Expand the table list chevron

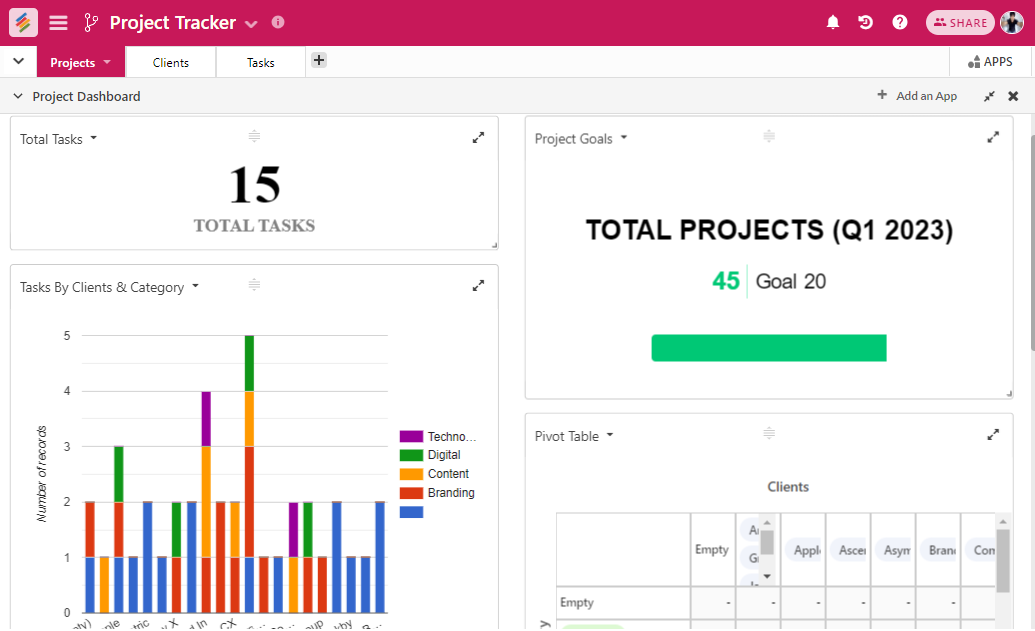(18, 61)
